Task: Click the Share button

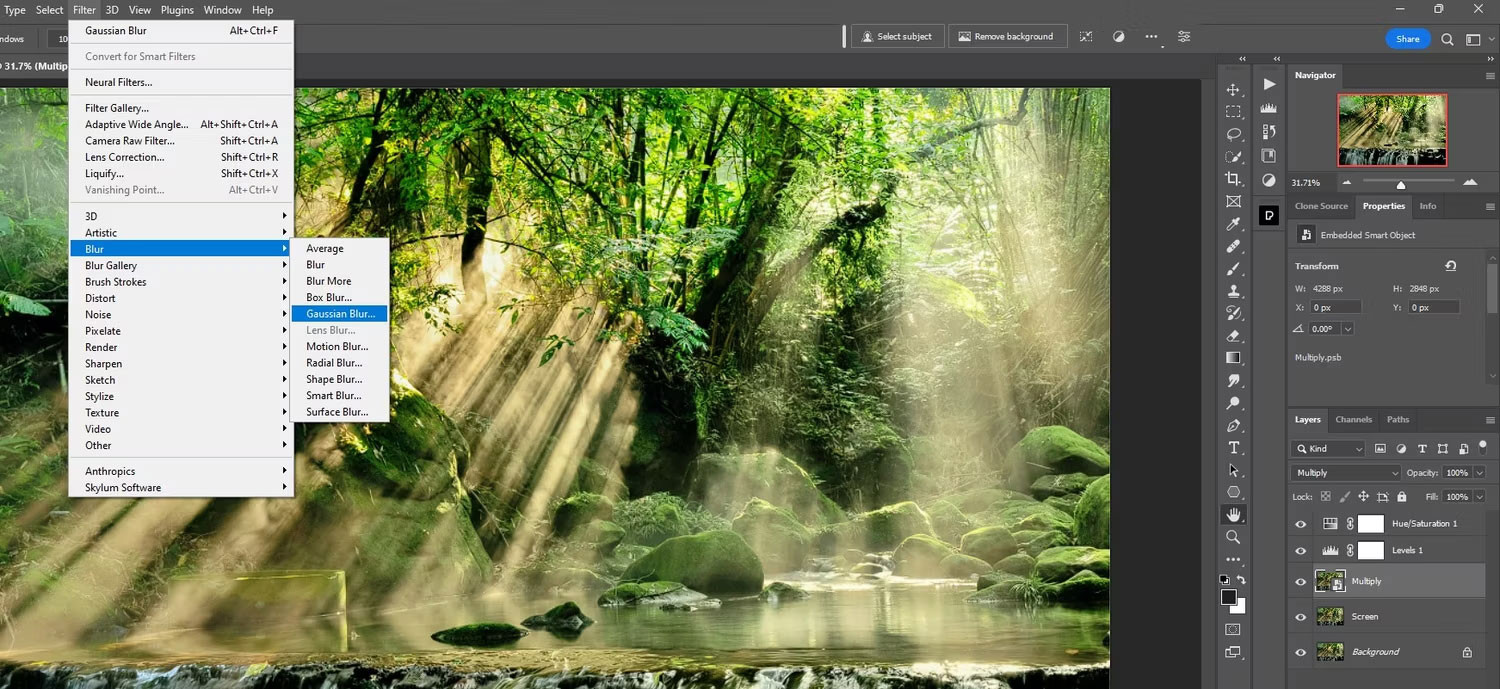Action: [1408, 39]
